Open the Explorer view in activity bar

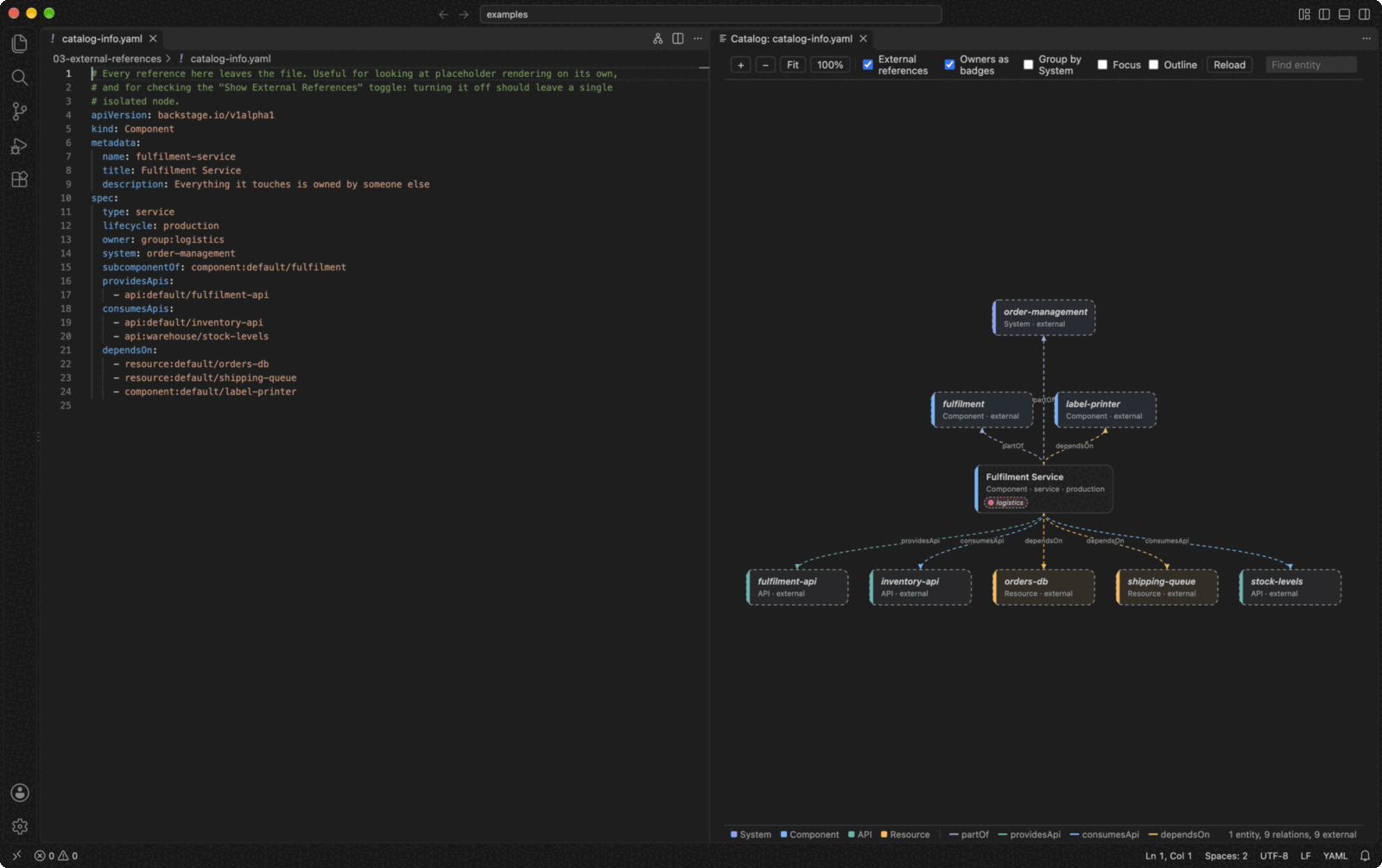(x=19, y=43)
